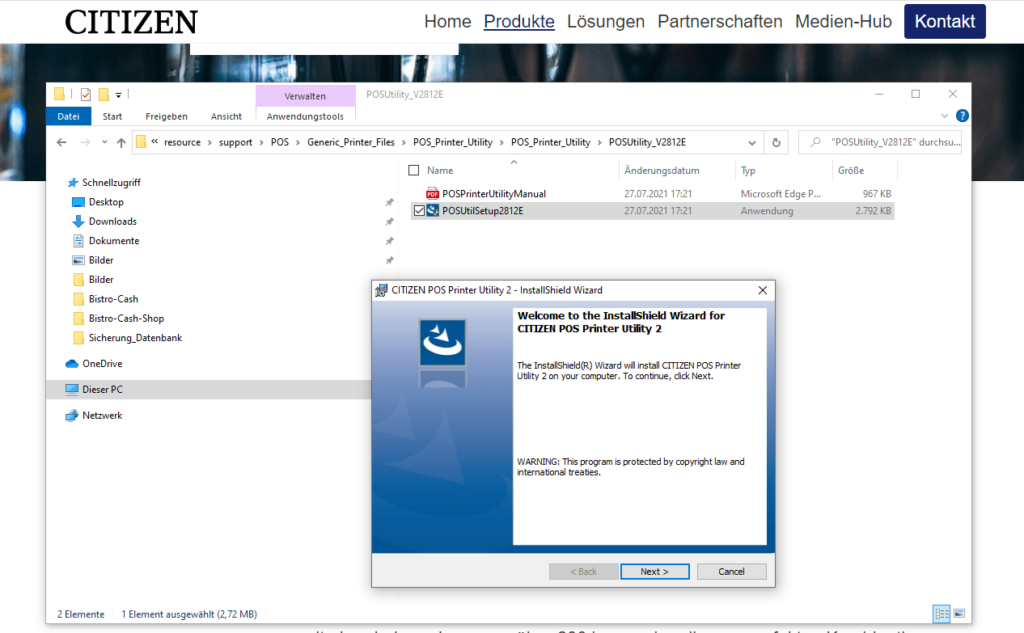Select Schnellzugriff in the navigation pane
Viewport: 1024px width, 633px height.
tap(111, 183)
